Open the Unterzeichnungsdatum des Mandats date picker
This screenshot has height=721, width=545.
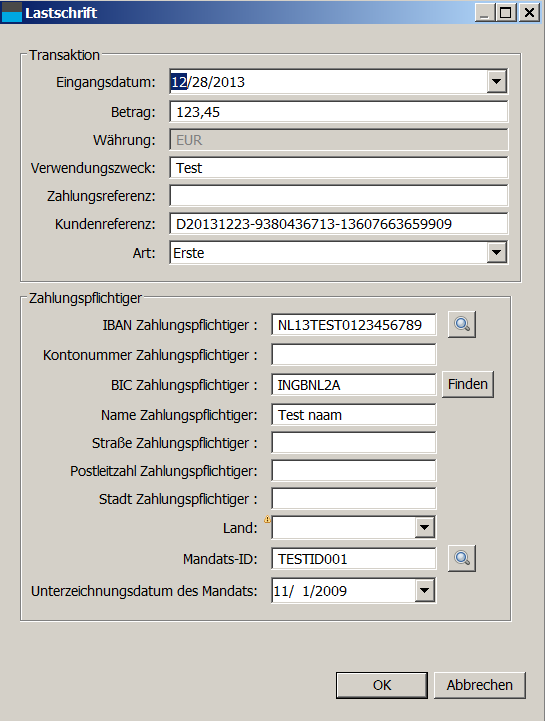(353, 591)
